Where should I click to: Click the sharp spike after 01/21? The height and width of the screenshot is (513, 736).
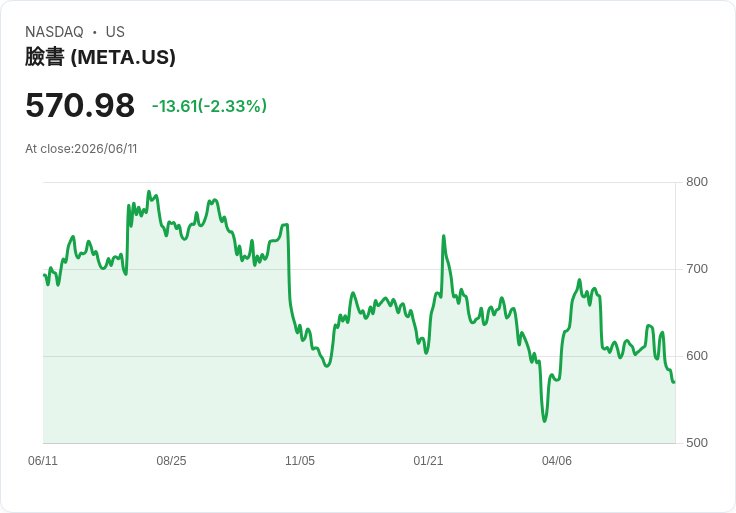(x=444, y=236)
